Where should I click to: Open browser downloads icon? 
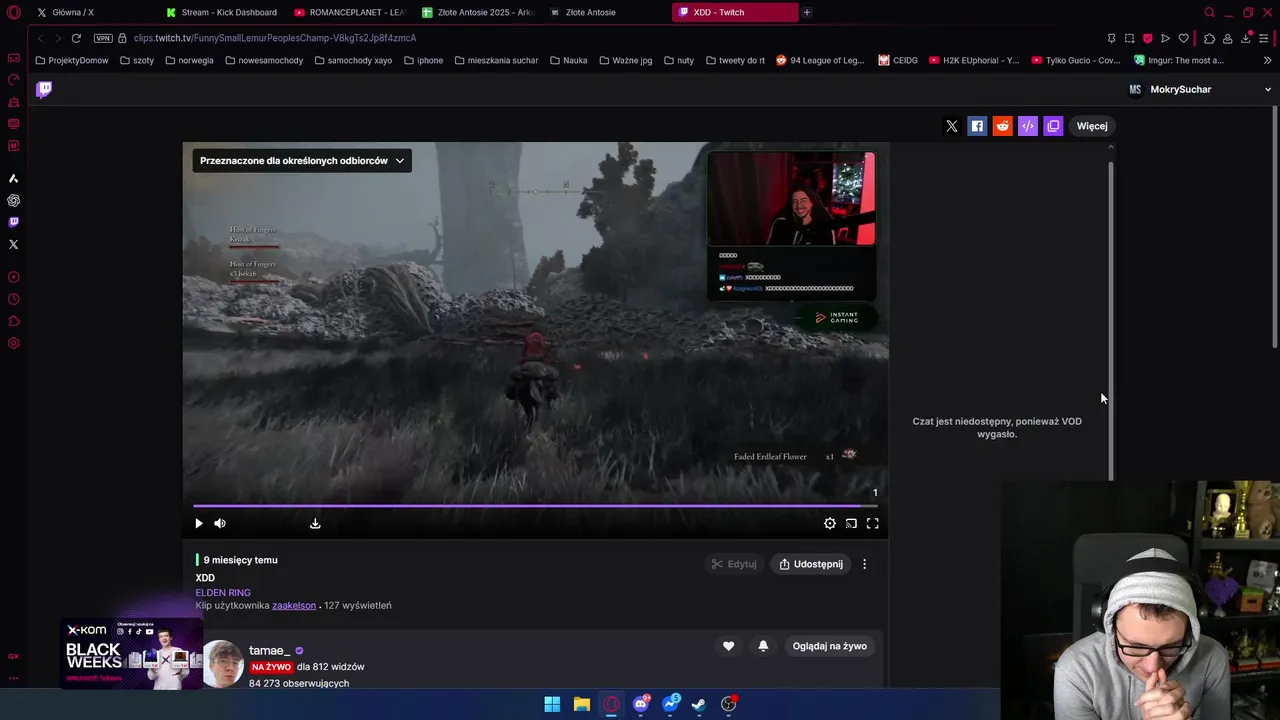click(1246, 38)
